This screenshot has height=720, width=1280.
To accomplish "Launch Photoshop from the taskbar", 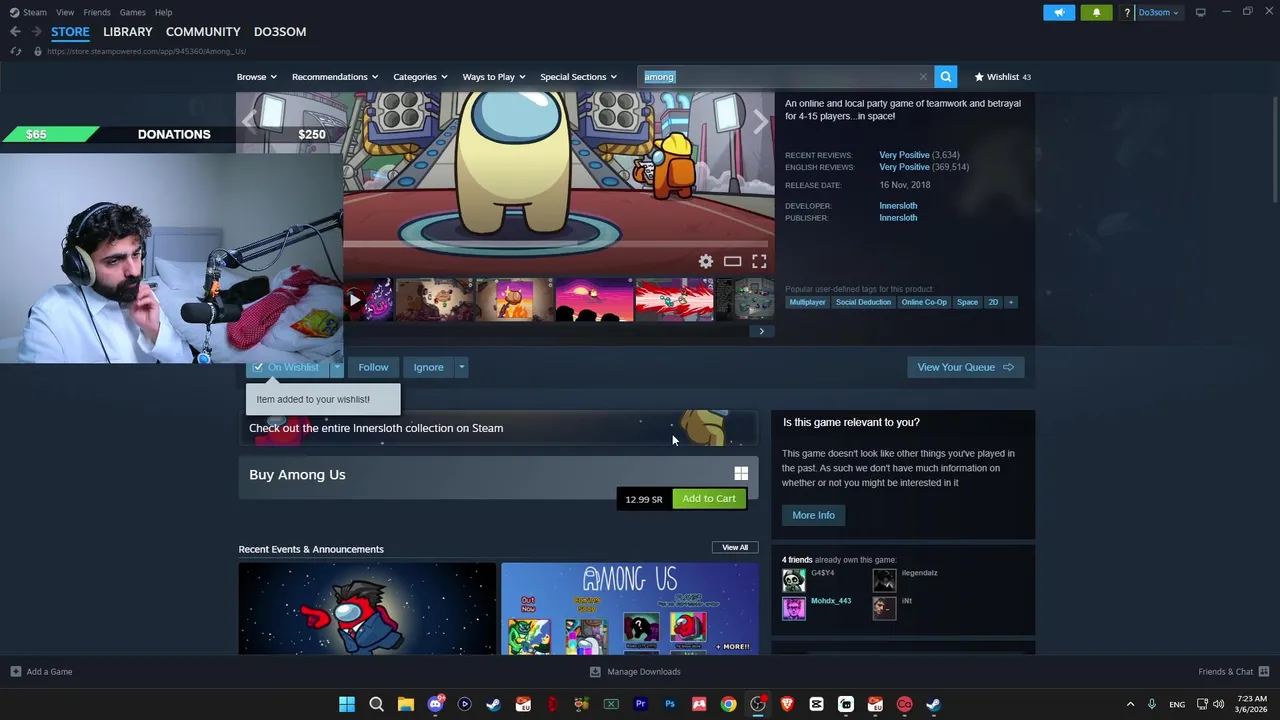I will pyautogui.click(x=670, y=704).
